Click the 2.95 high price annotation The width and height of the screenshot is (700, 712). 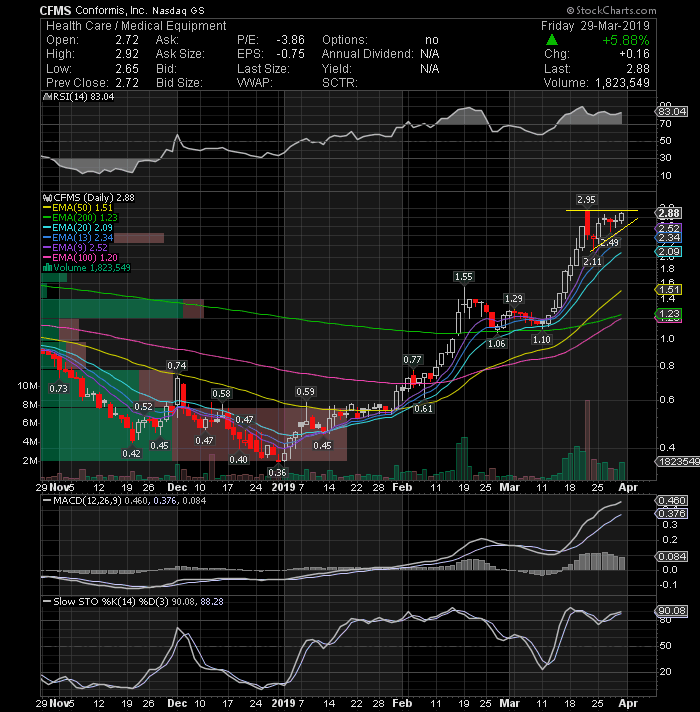point(586,199)
